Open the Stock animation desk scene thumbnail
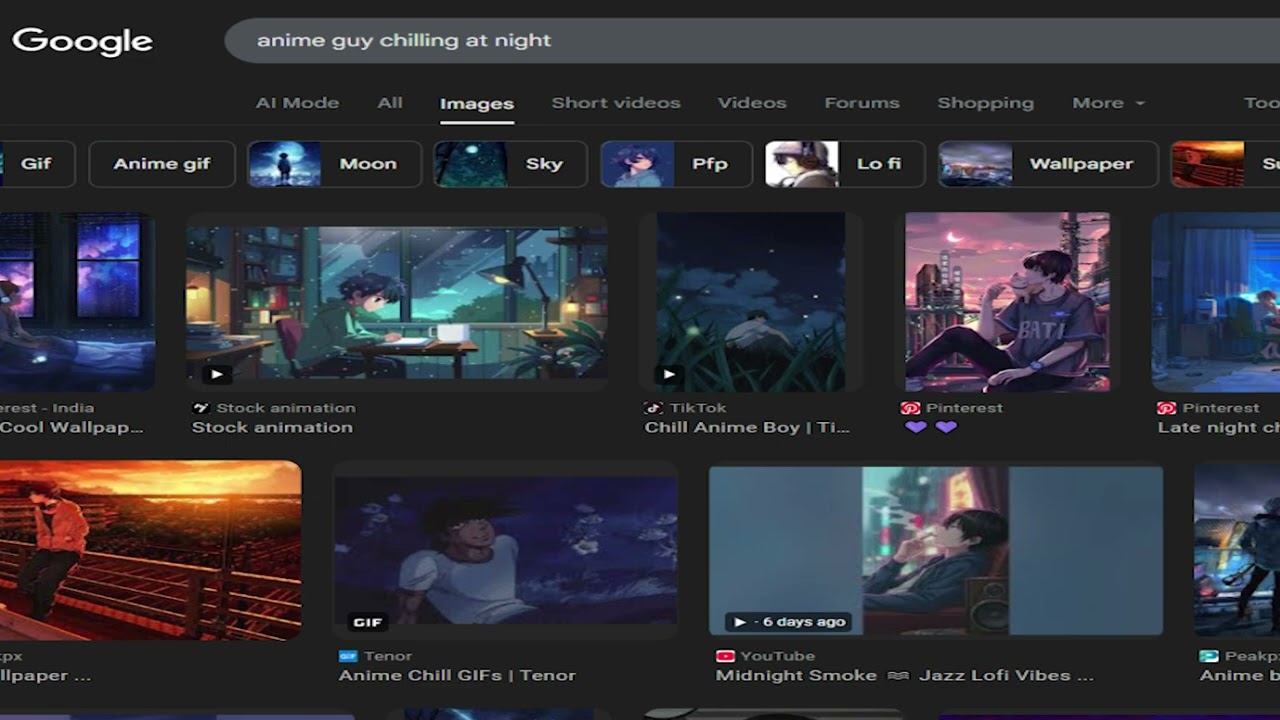Screen dimensions: 1280x720 click(x=396, y=301)
